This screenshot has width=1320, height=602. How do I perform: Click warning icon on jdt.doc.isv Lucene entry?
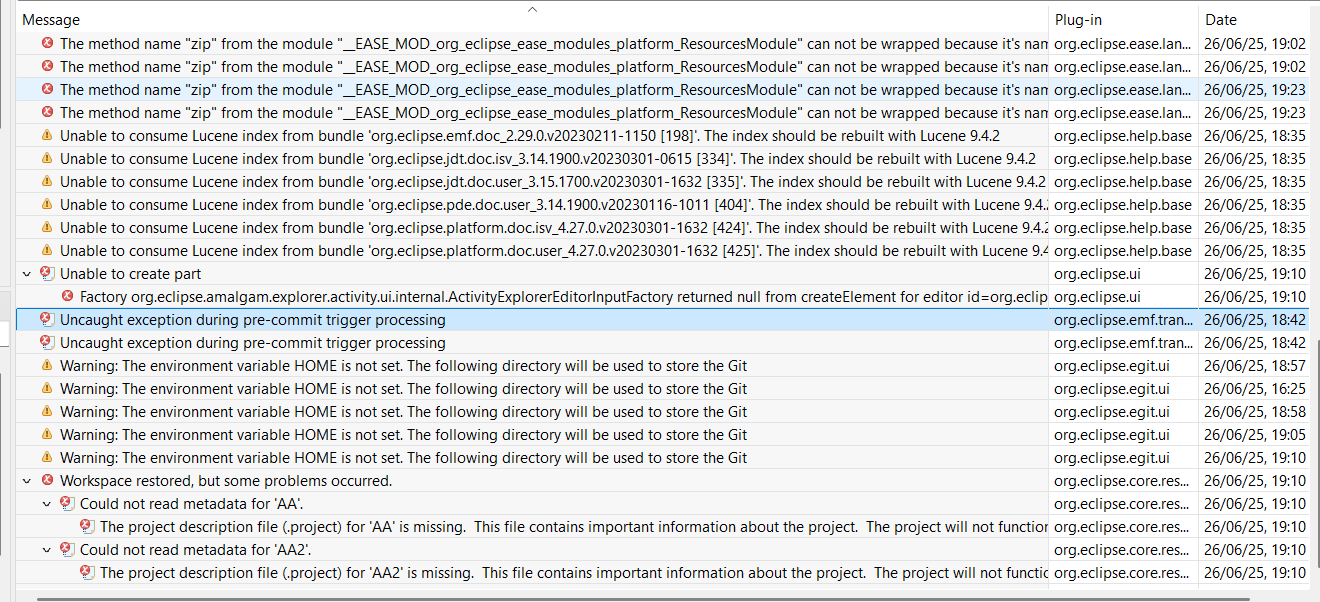[46, 159]
